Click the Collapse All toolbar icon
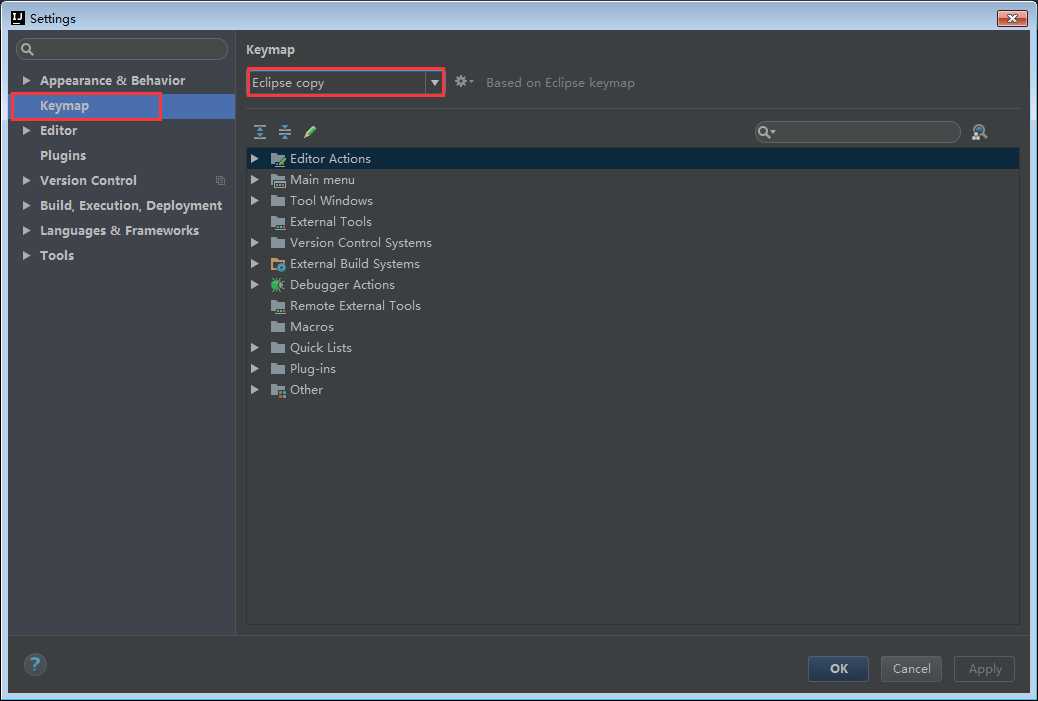1038x701 pixels. click(285, 132)
